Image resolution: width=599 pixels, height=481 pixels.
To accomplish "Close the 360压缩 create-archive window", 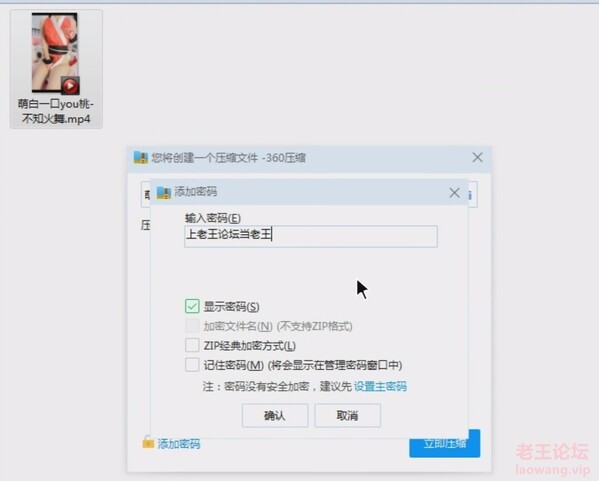I will tap(477, 157).
